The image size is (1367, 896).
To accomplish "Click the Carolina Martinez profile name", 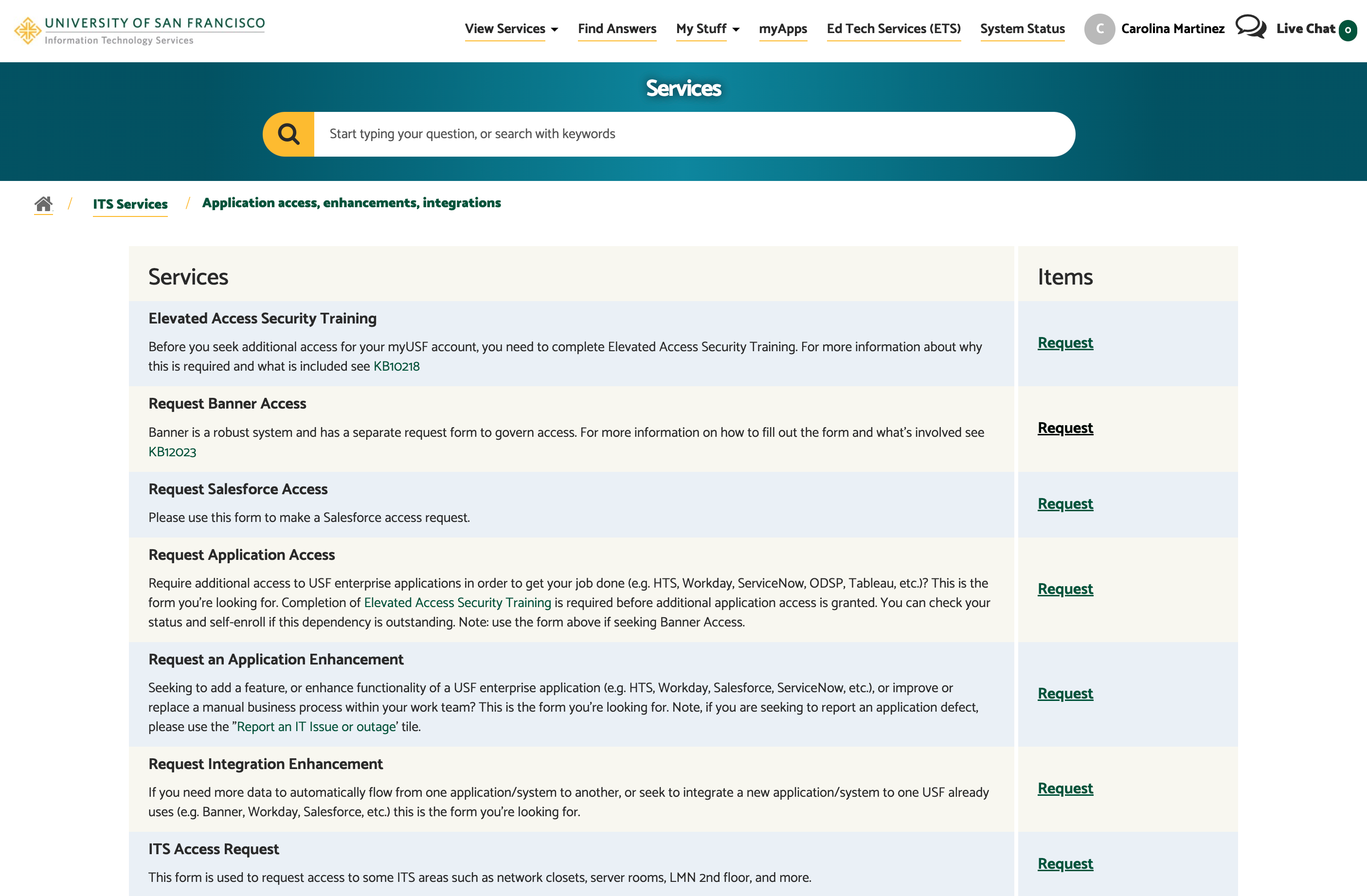I will tap(1172, 29).
